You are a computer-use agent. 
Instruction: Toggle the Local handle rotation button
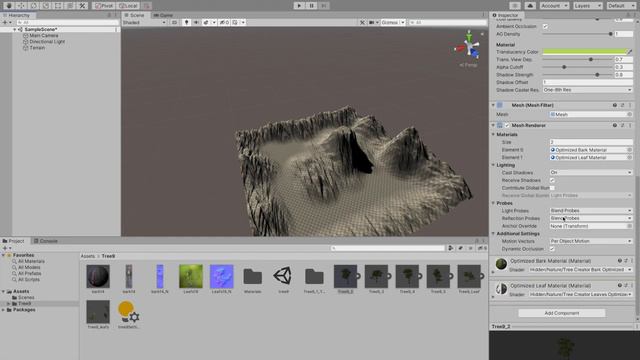tap(128, 6)
